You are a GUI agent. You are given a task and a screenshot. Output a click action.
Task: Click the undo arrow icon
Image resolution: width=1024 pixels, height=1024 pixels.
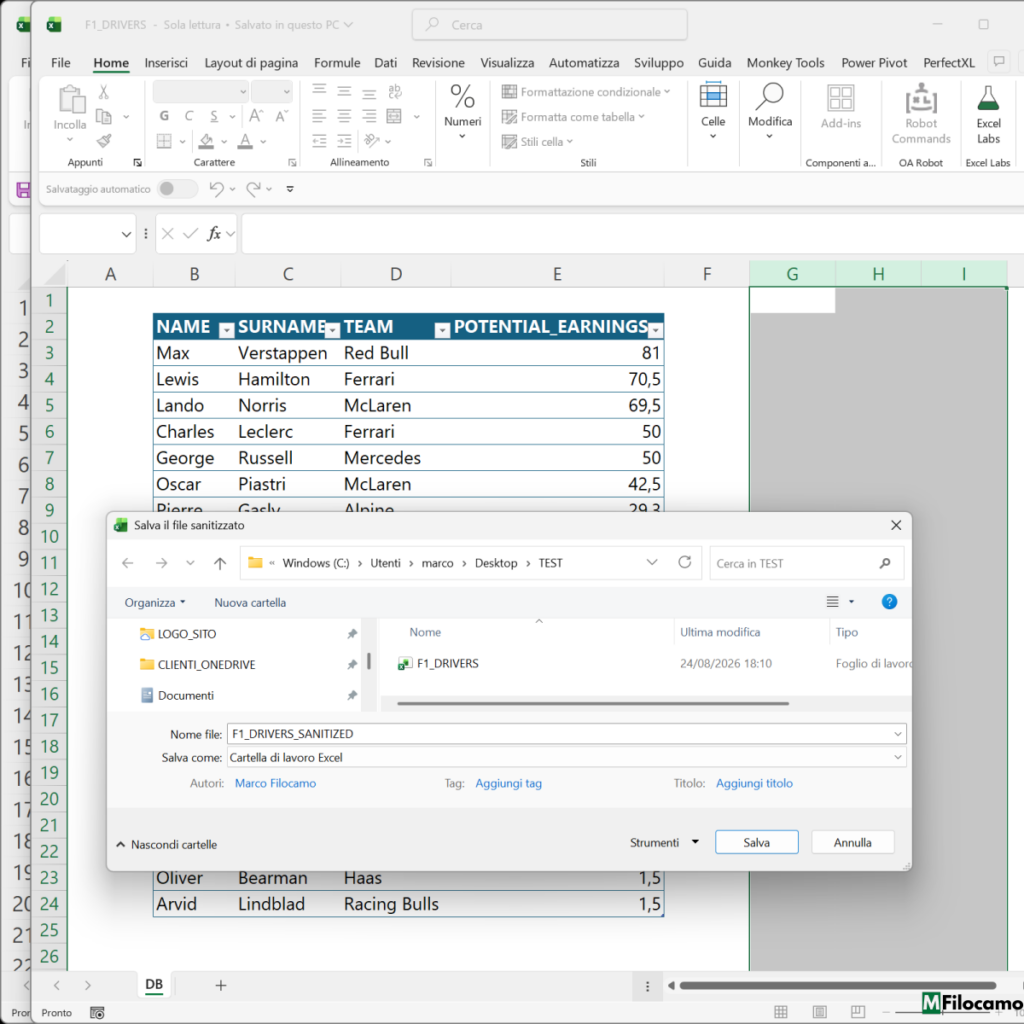(216, 189)
